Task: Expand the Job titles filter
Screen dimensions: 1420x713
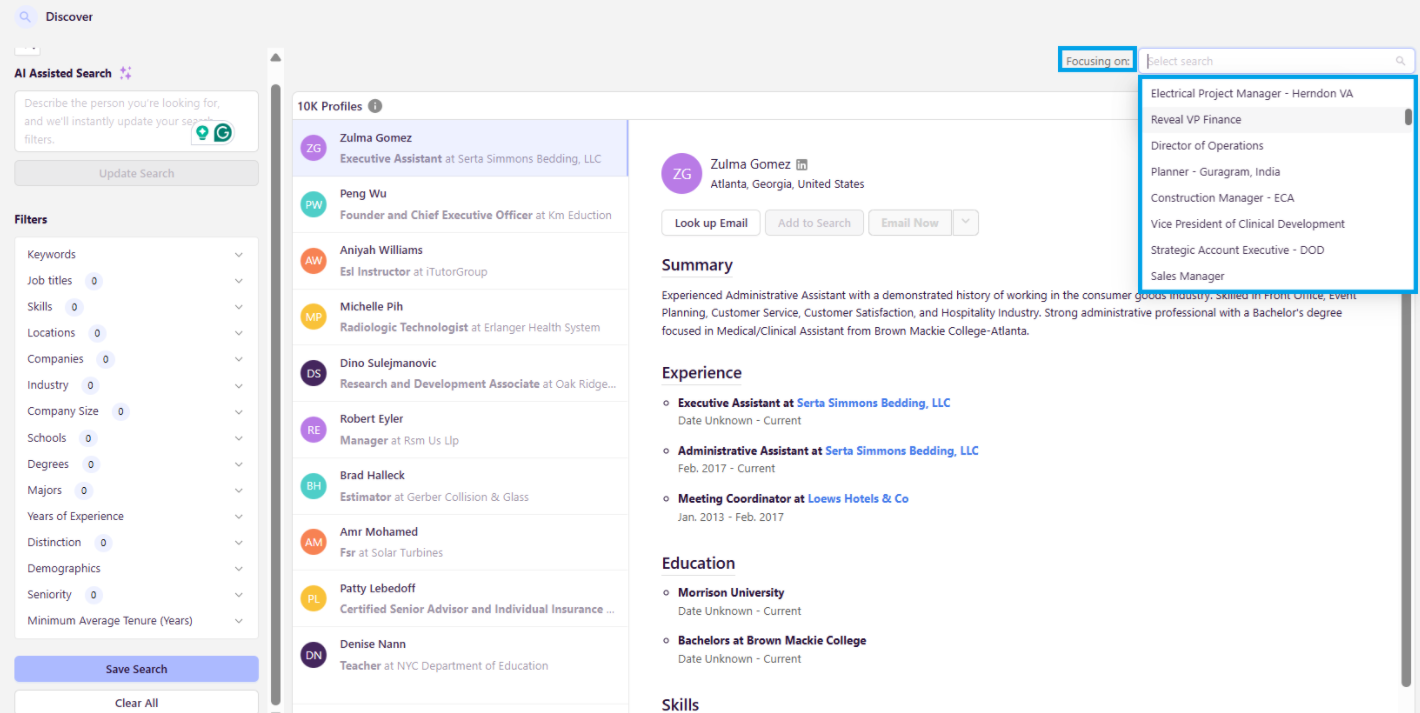Action: 238,281
